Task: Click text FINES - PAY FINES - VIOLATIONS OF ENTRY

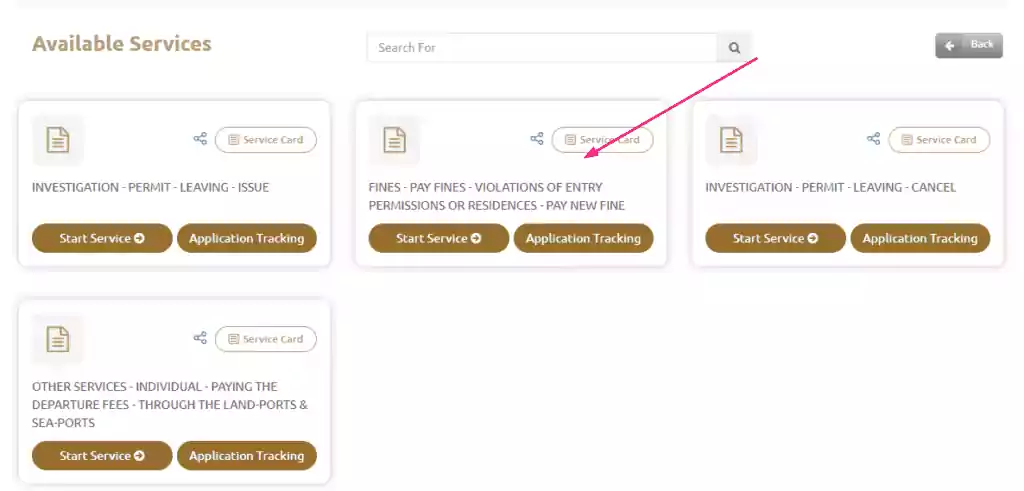Action: click(485, 187)
